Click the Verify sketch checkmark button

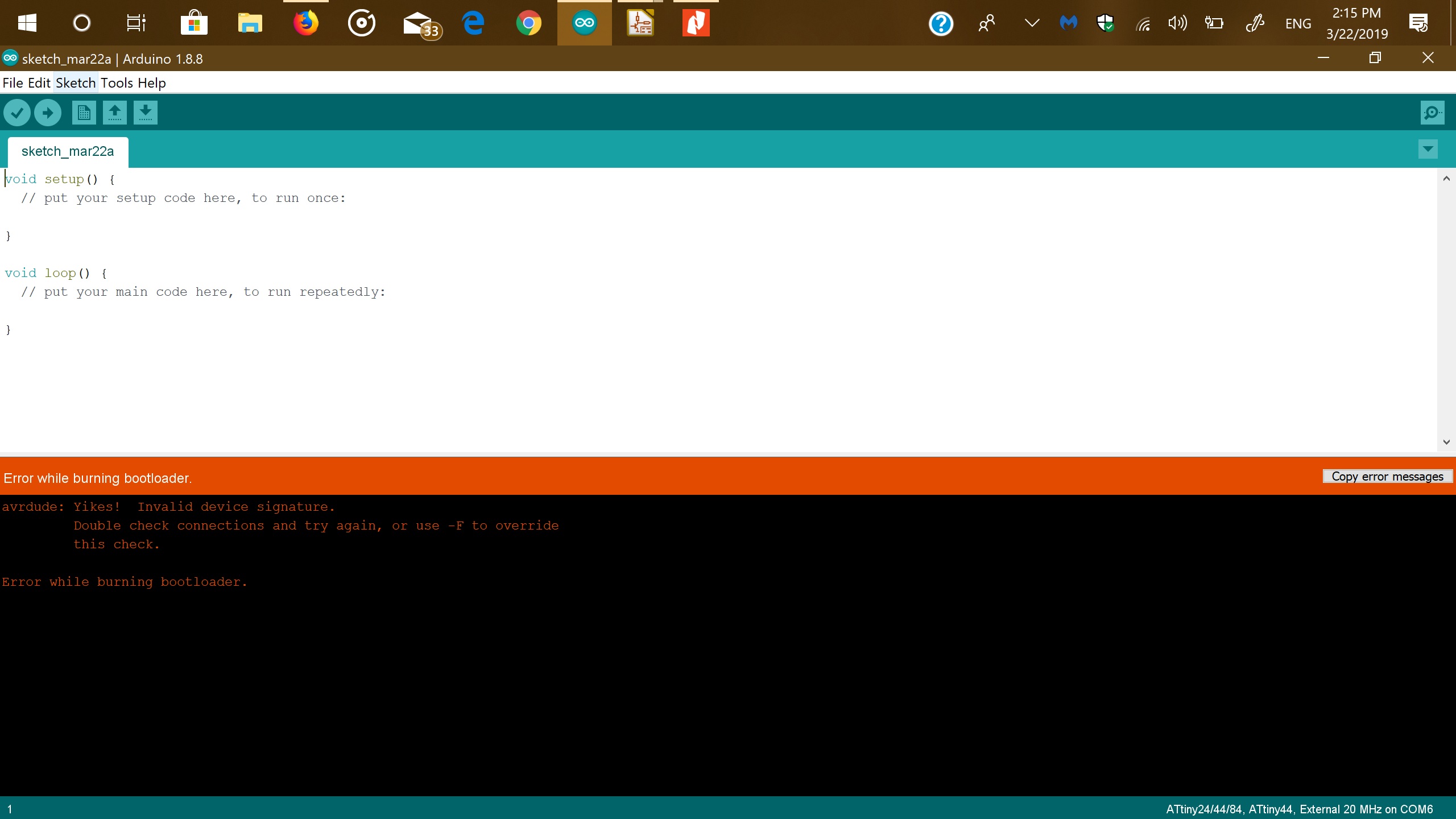(x=17, y=113)
